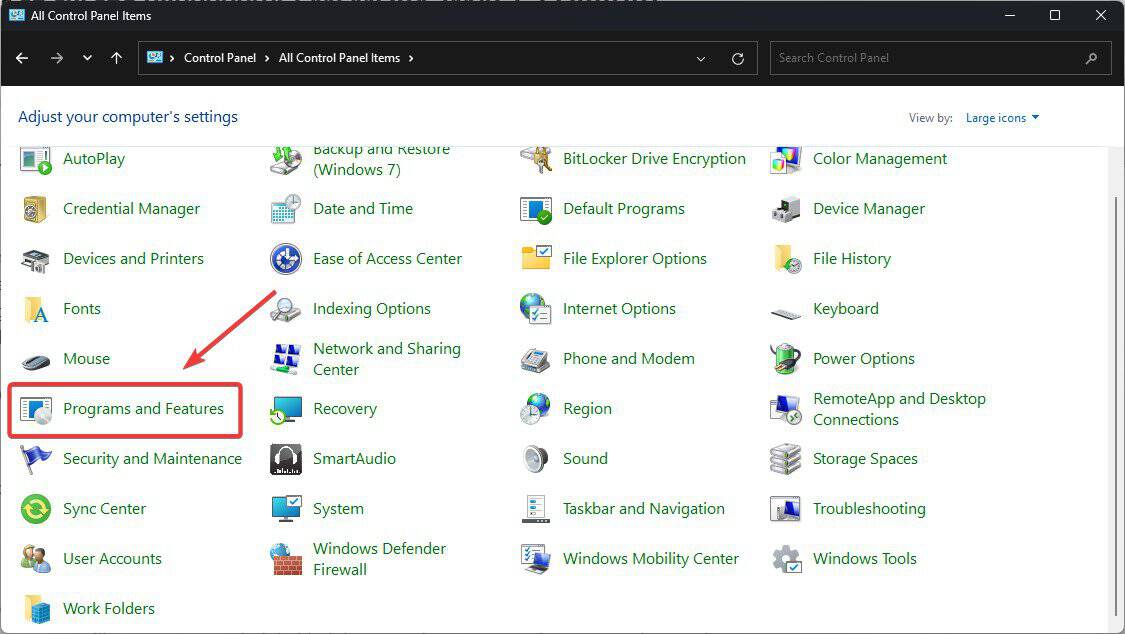Click the Fonts folder icon
The height and width of the screenshot is (634, 1125).
tap(35, 310)
